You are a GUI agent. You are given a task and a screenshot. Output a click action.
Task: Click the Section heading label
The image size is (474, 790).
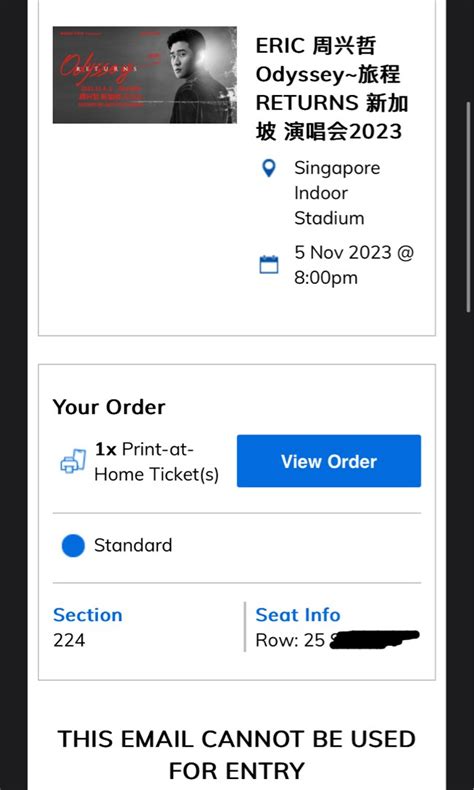[x=88, y=615]
